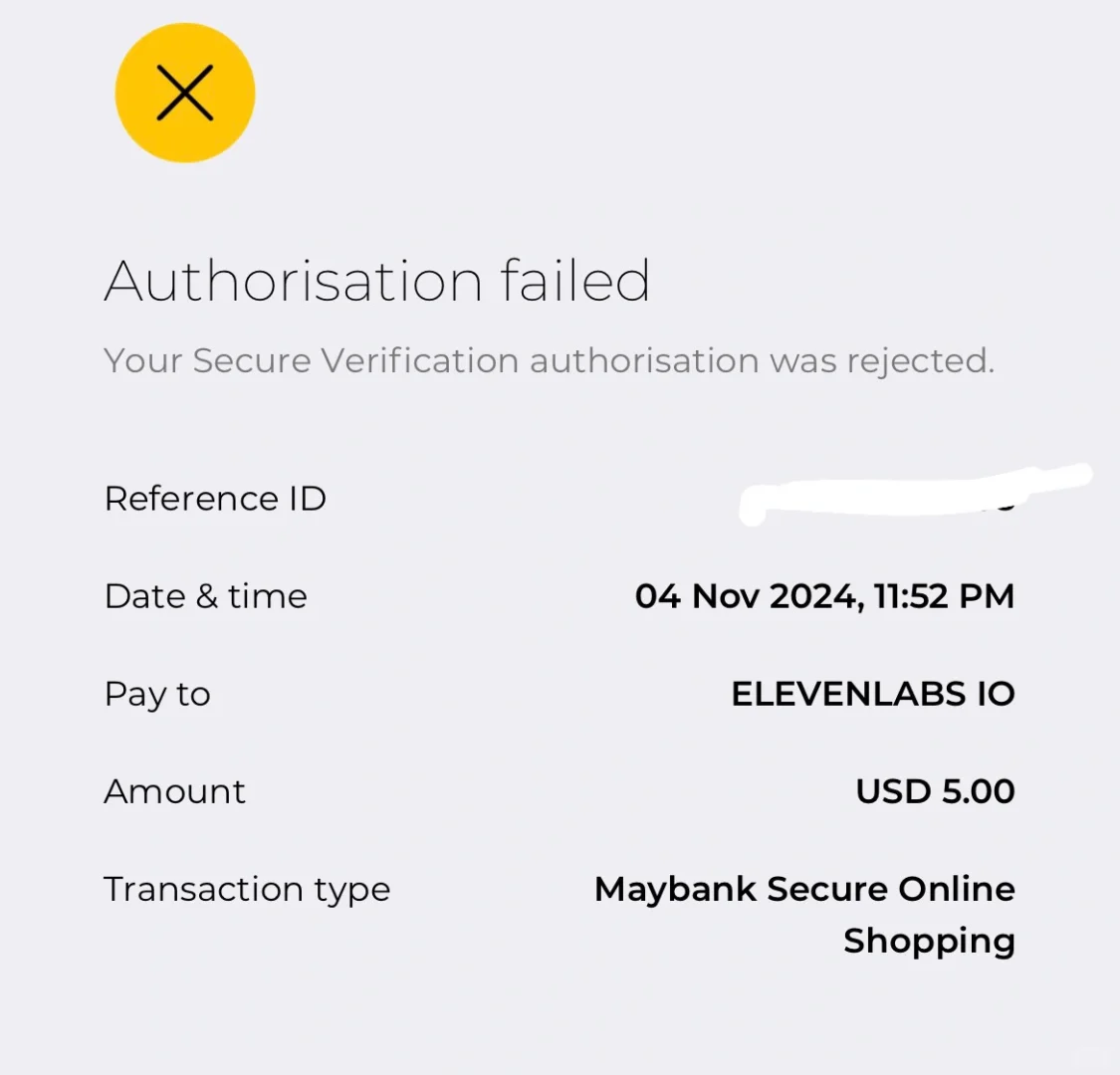Select the 11:52 PM time portion
Viewport: 1120px width, 1075px height.
click(x=944, y=596)
